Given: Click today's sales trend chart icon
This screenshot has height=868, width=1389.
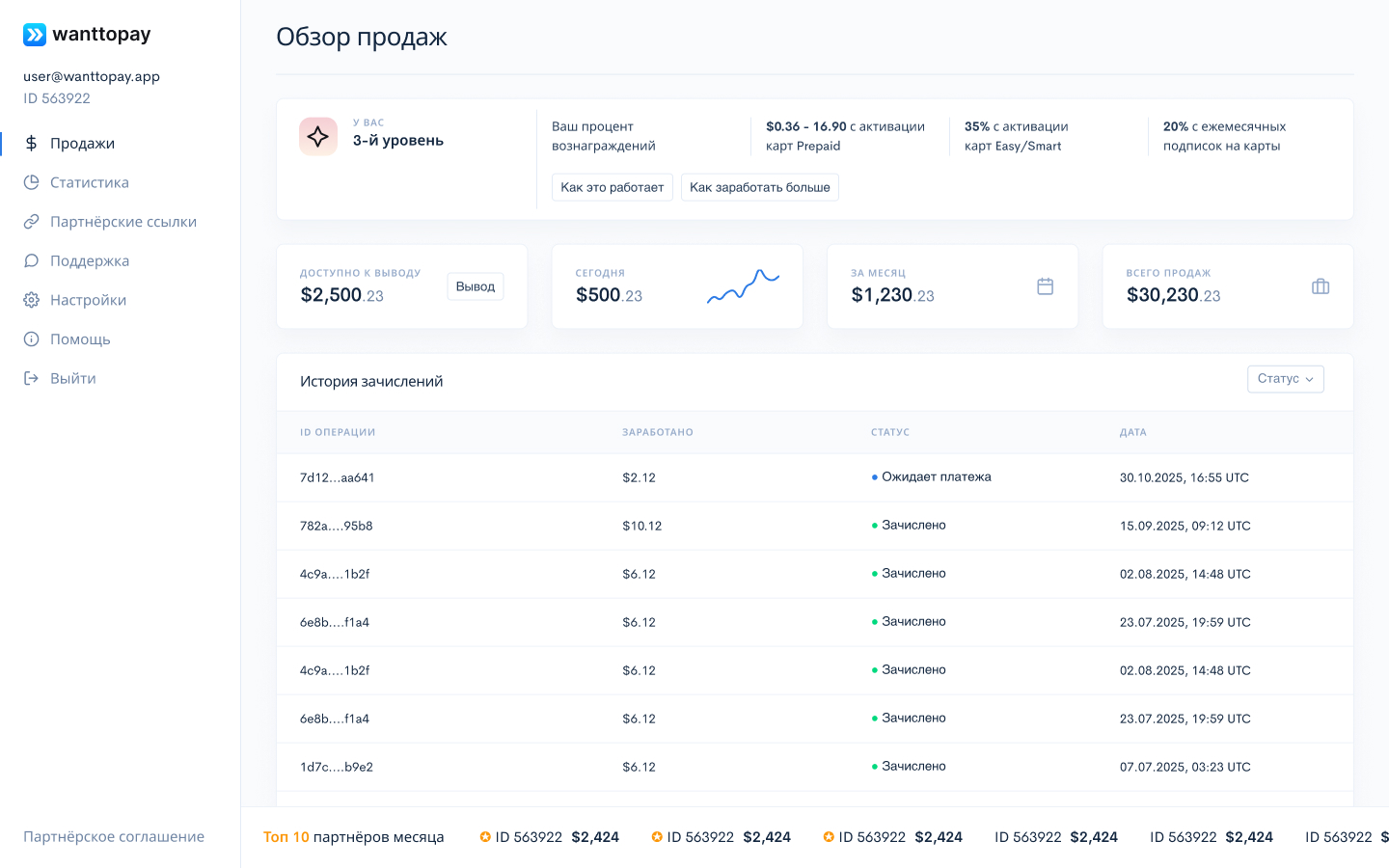Looking at the screenshot, I should coord(743,286).
